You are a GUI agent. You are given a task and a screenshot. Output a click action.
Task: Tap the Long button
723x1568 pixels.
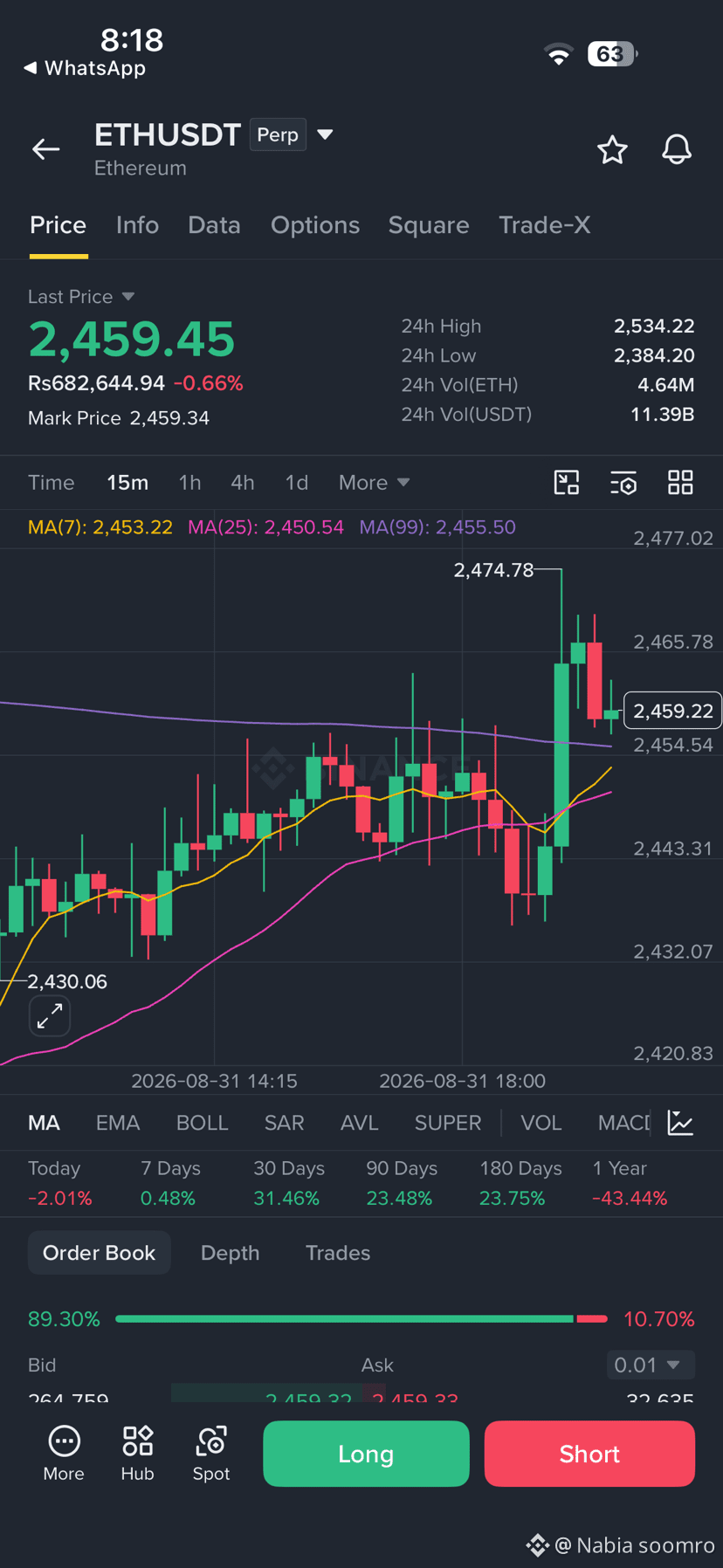point(366,1454)
